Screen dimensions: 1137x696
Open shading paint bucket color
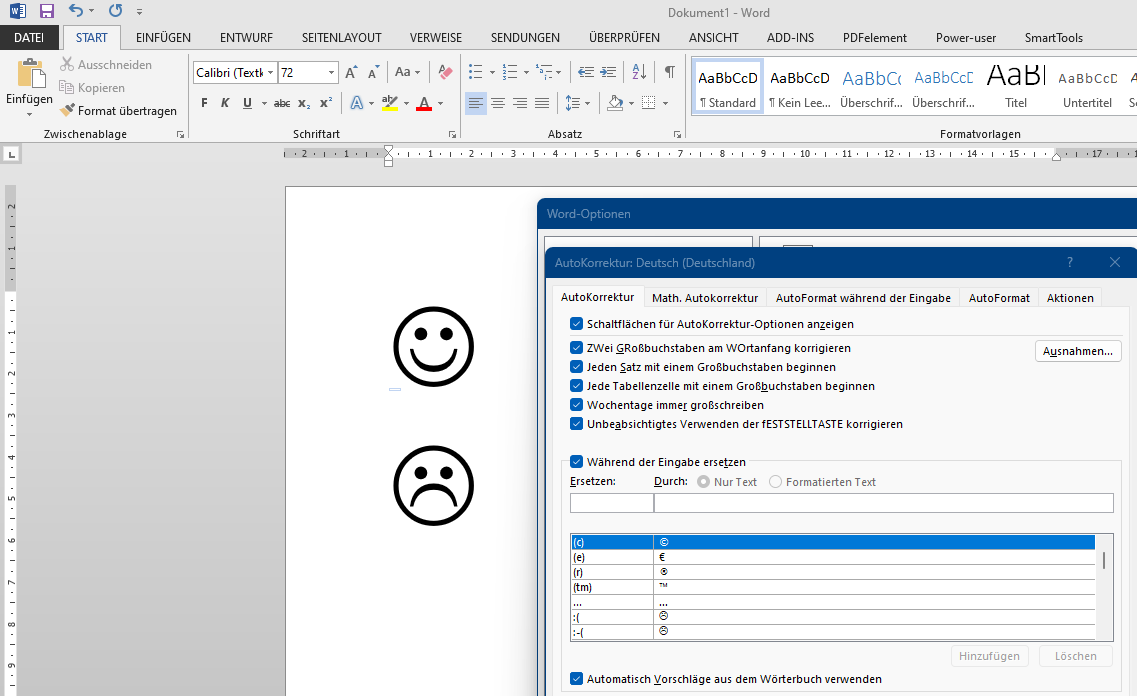615,103
